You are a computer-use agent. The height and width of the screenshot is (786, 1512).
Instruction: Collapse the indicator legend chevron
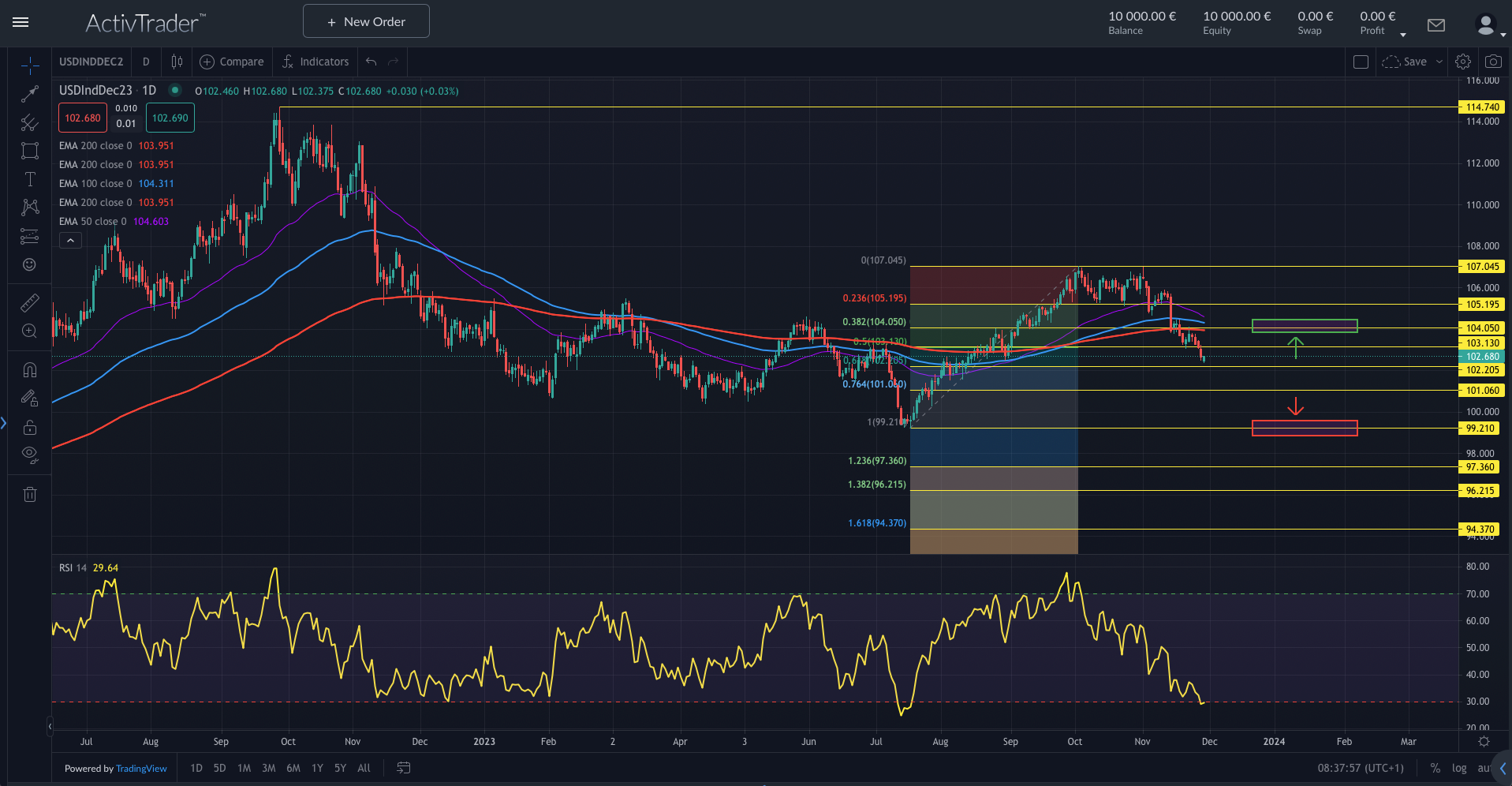[70, 241]
